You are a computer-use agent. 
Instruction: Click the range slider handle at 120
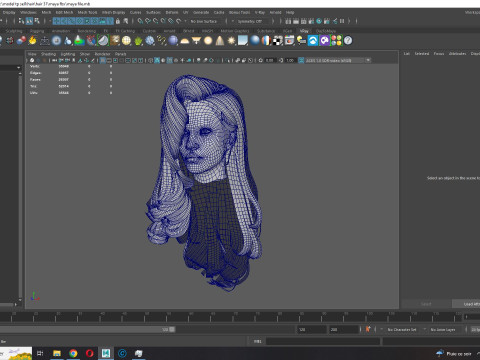172,329
